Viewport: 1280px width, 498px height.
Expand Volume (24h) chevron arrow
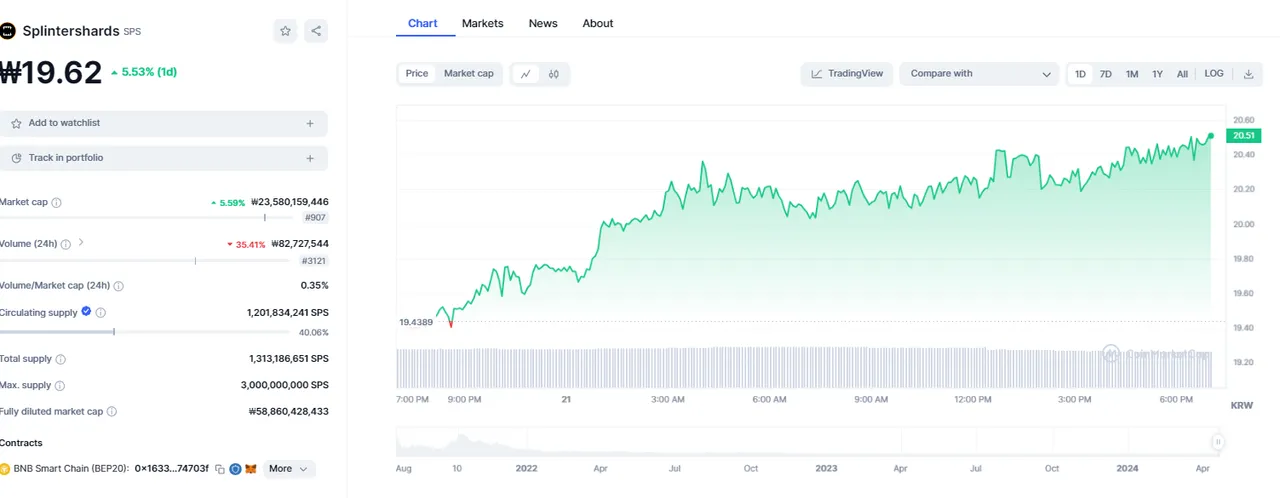tap(81, 242)
